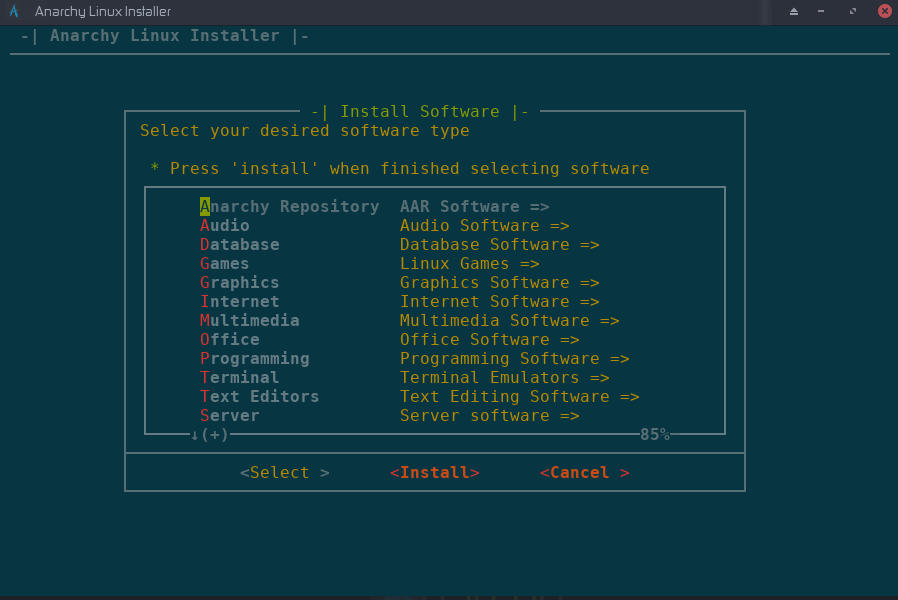Select the Database software category
Image resolution: width=898 pixels, height=600 pixels.
click(x=240, y=244)
